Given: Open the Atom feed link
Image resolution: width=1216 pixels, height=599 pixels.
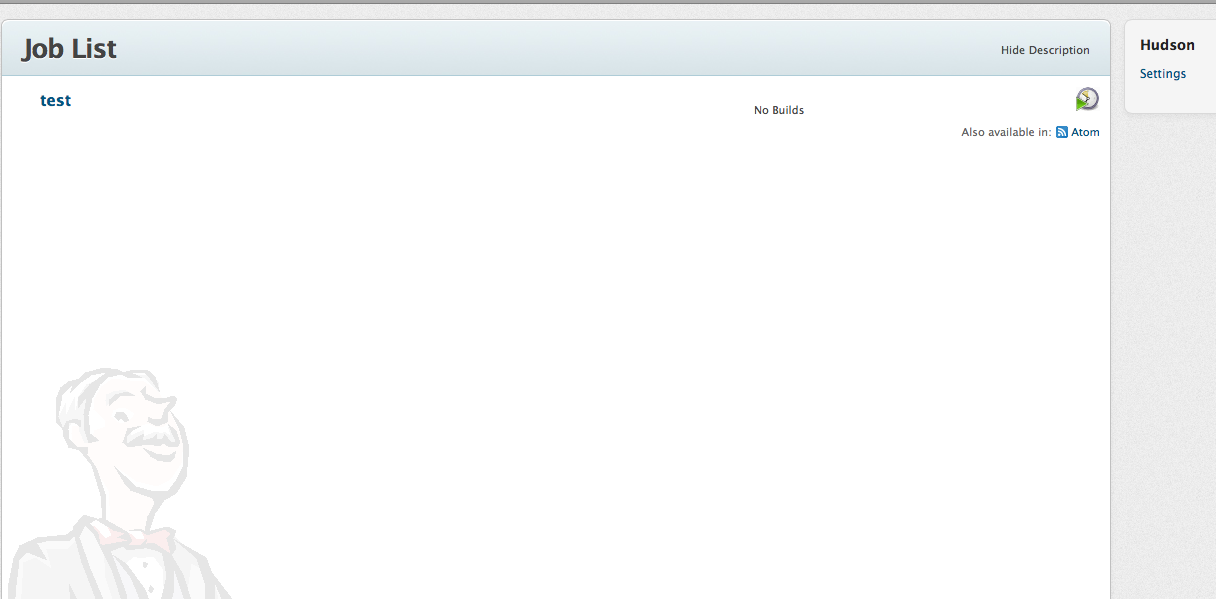Looking at the screenshot, I should click(x=1085, y=132).
